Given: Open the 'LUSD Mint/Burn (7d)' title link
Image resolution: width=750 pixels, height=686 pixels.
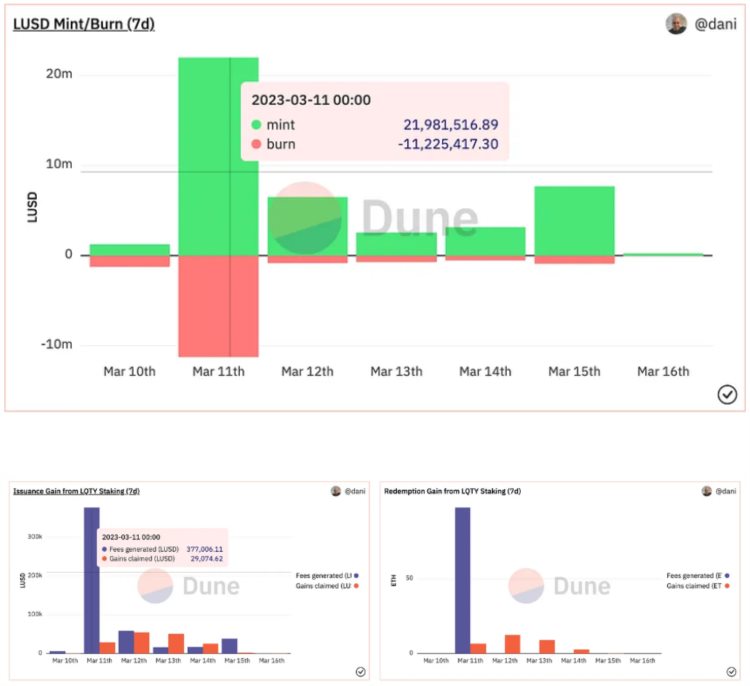Looking at the screenshot, I should 83,24.
